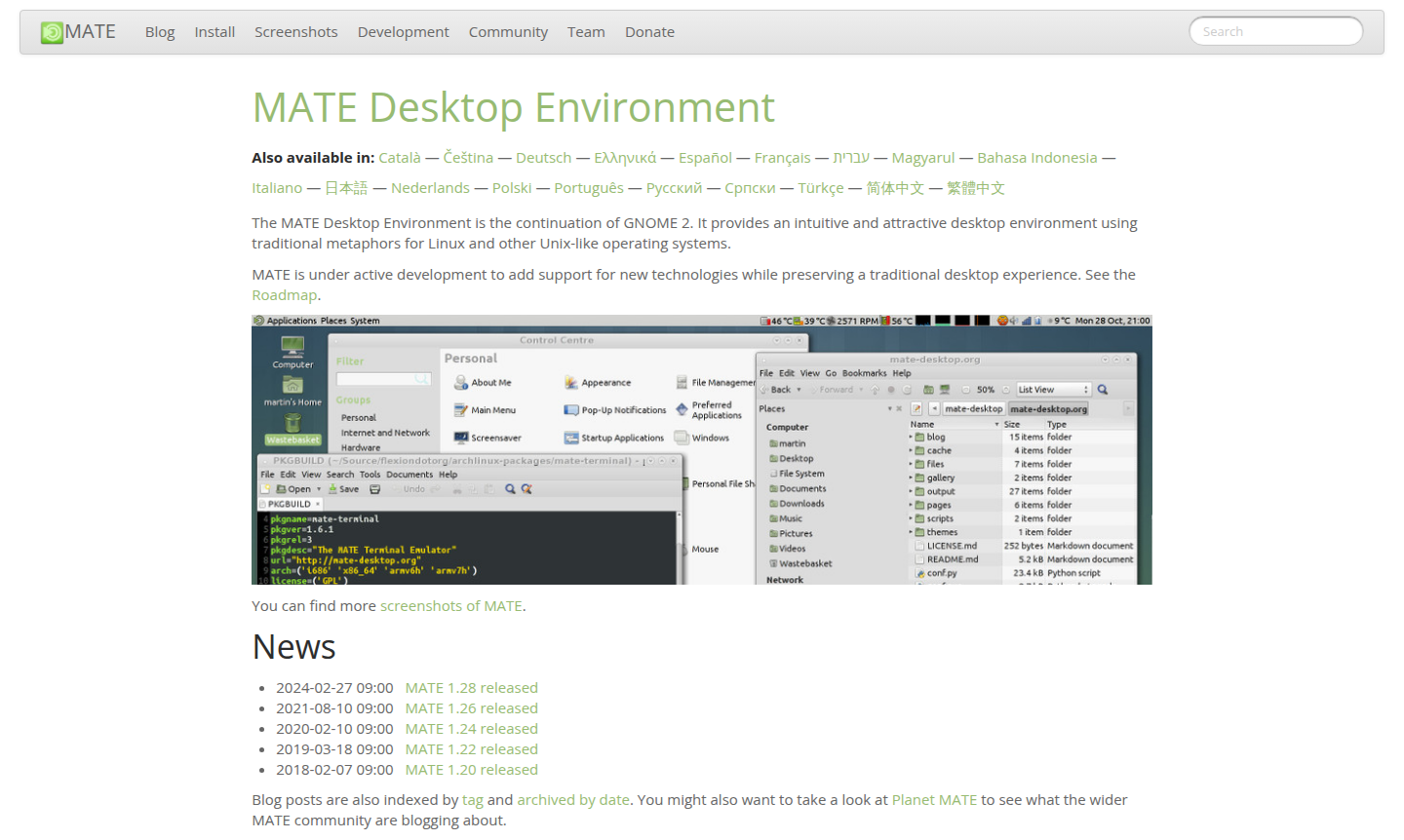Follow the Roadmap link
The width and height of the screenshot is (1404, 840).
pos(284,295)
